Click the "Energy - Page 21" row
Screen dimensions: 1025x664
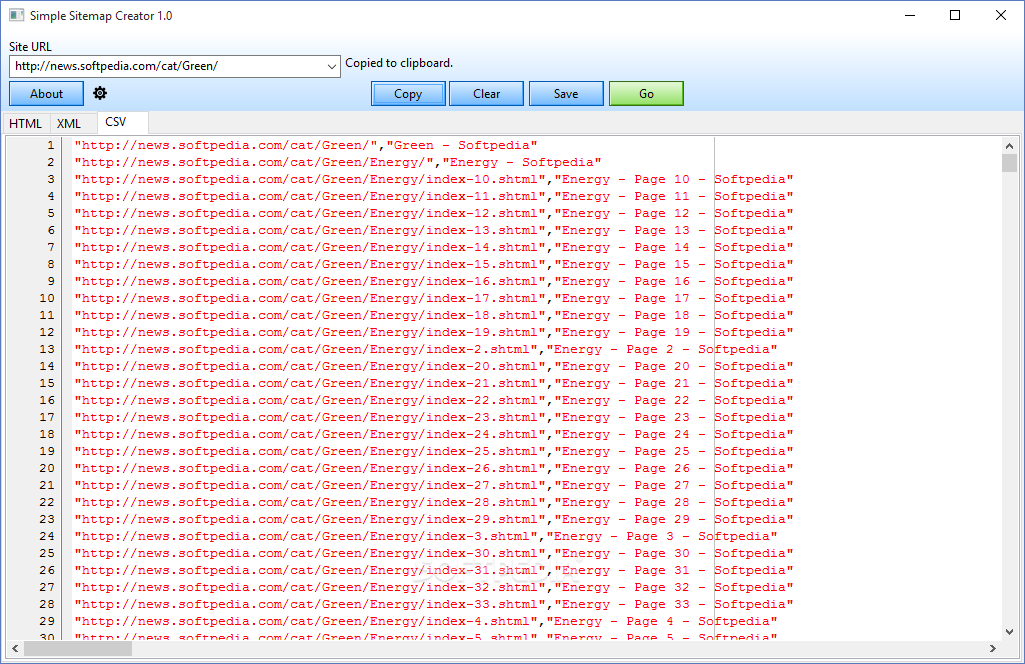point(433,383)
